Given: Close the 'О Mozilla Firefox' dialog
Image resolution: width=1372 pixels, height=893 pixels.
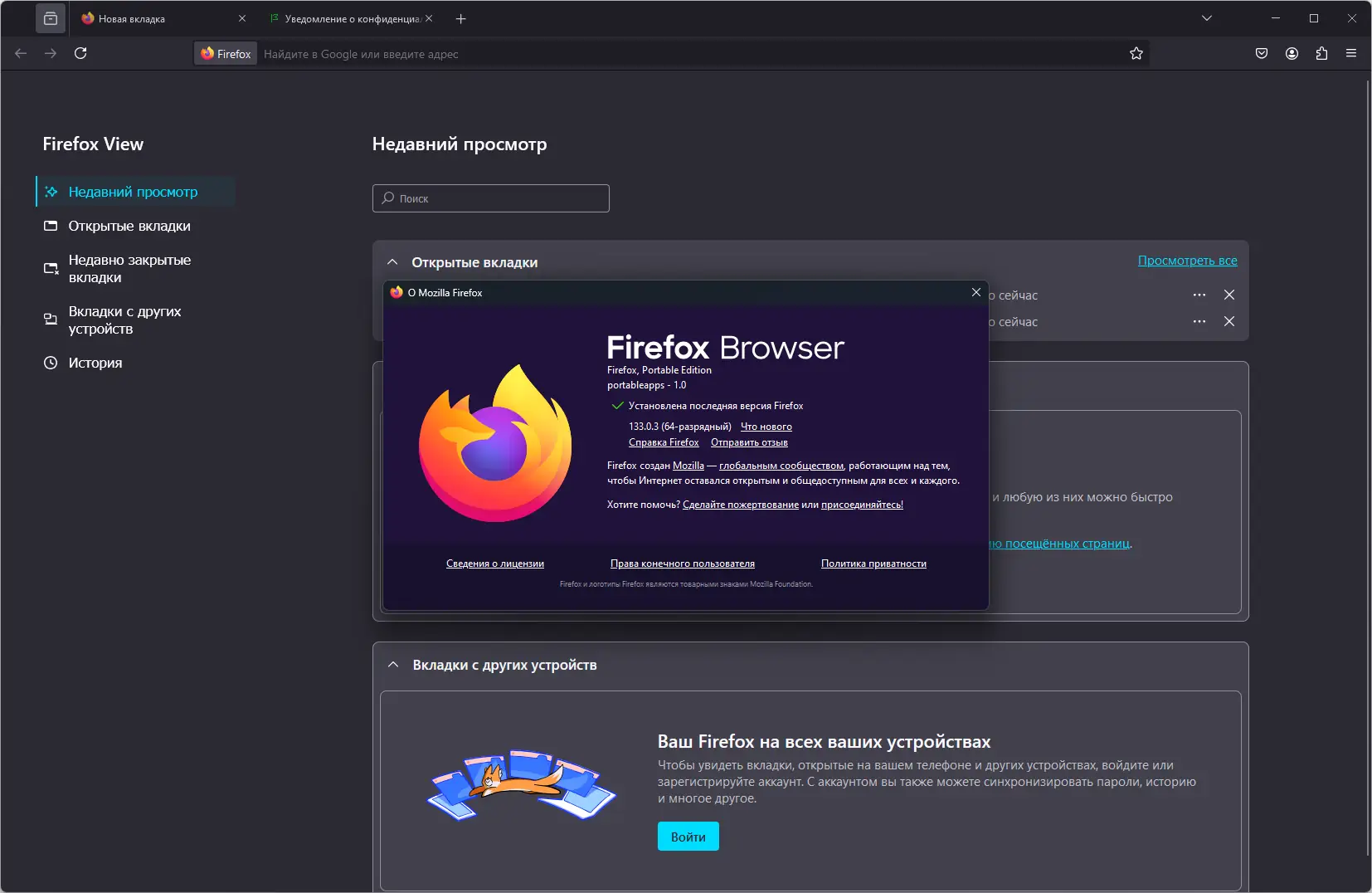Looking at the screenshot, I should [x=976, y=292].
